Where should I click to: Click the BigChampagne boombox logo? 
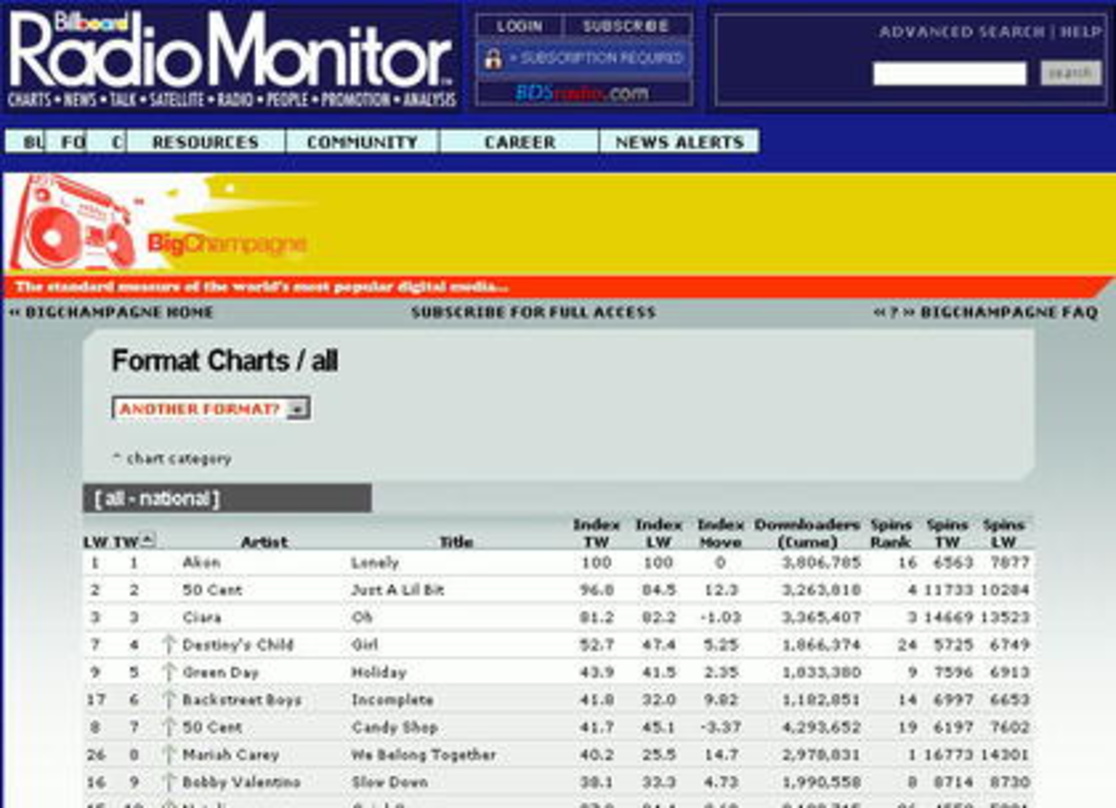point(75,224)
